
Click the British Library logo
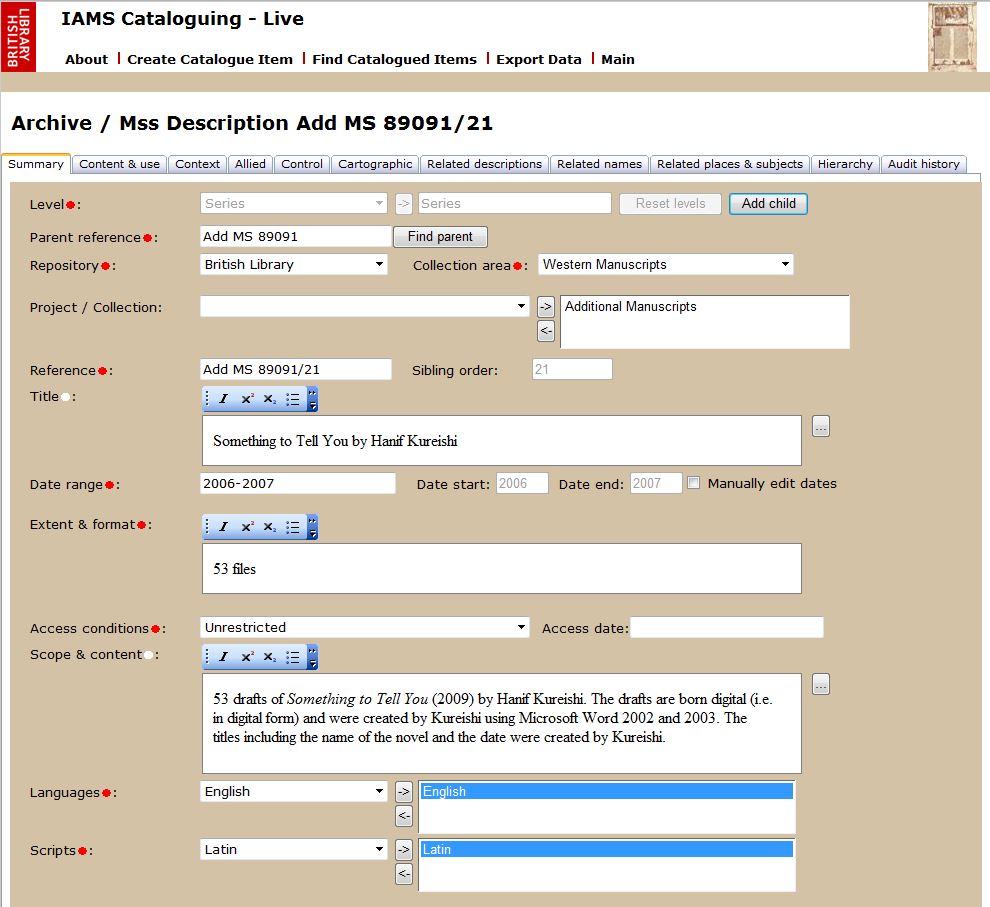(x=18, y=37)
